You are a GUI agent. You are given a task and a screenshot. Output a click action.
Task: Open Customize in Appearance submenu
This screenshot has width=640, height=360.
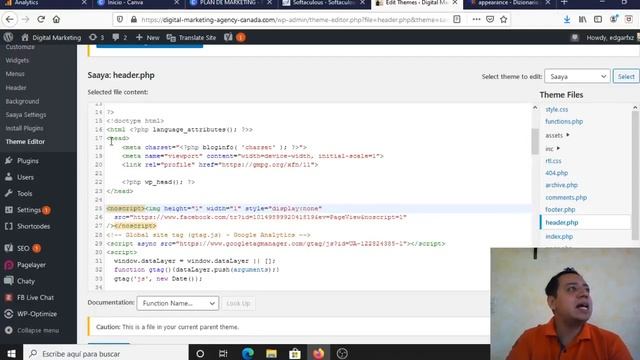20,47
